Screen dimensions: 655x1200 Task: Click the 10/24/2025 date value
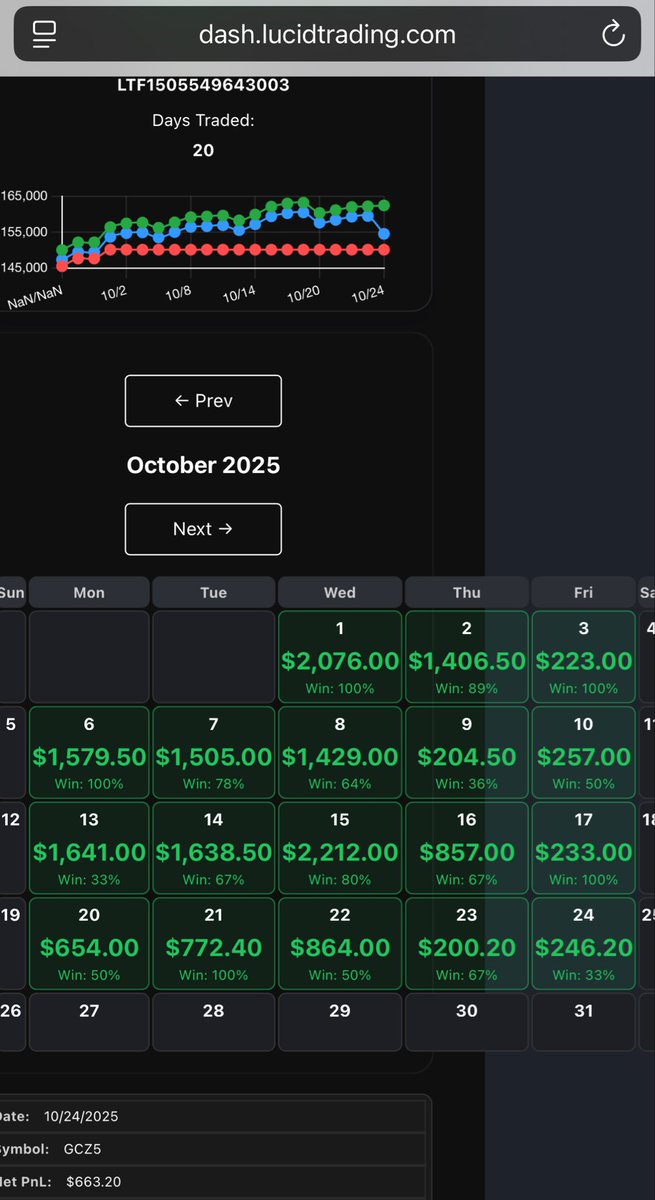tap(83, 1116)
